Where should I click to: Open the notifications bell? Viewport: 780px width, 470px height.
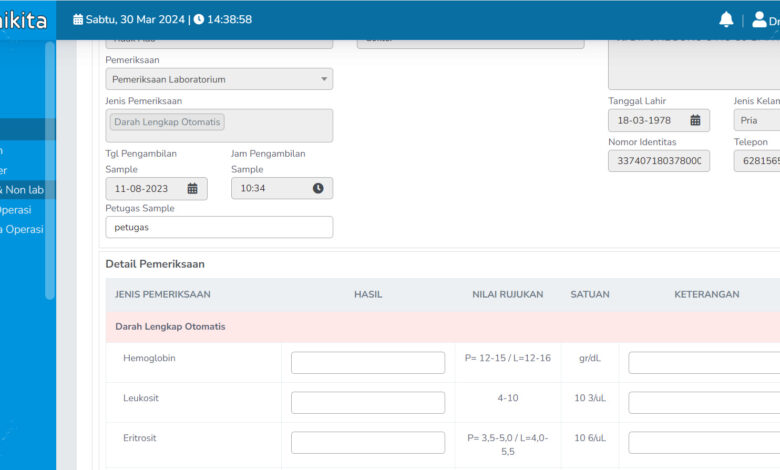(x=726, y=19)
